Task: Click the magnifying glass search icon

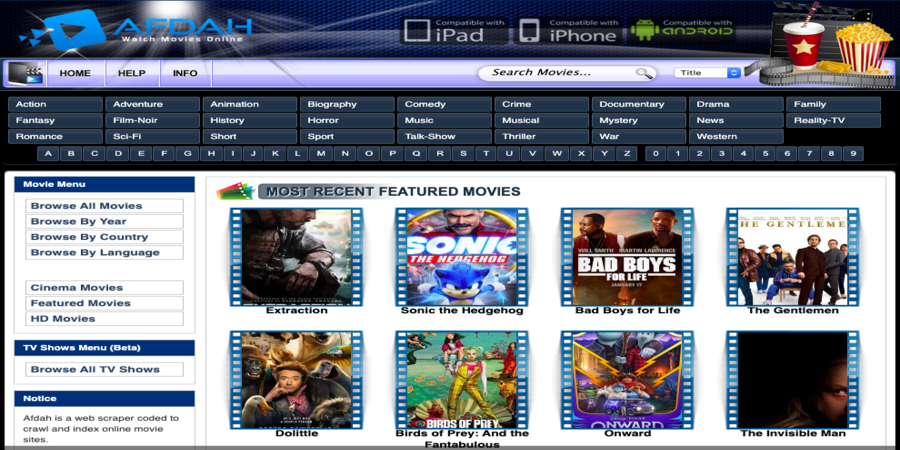Action: (x=644, y=73)
